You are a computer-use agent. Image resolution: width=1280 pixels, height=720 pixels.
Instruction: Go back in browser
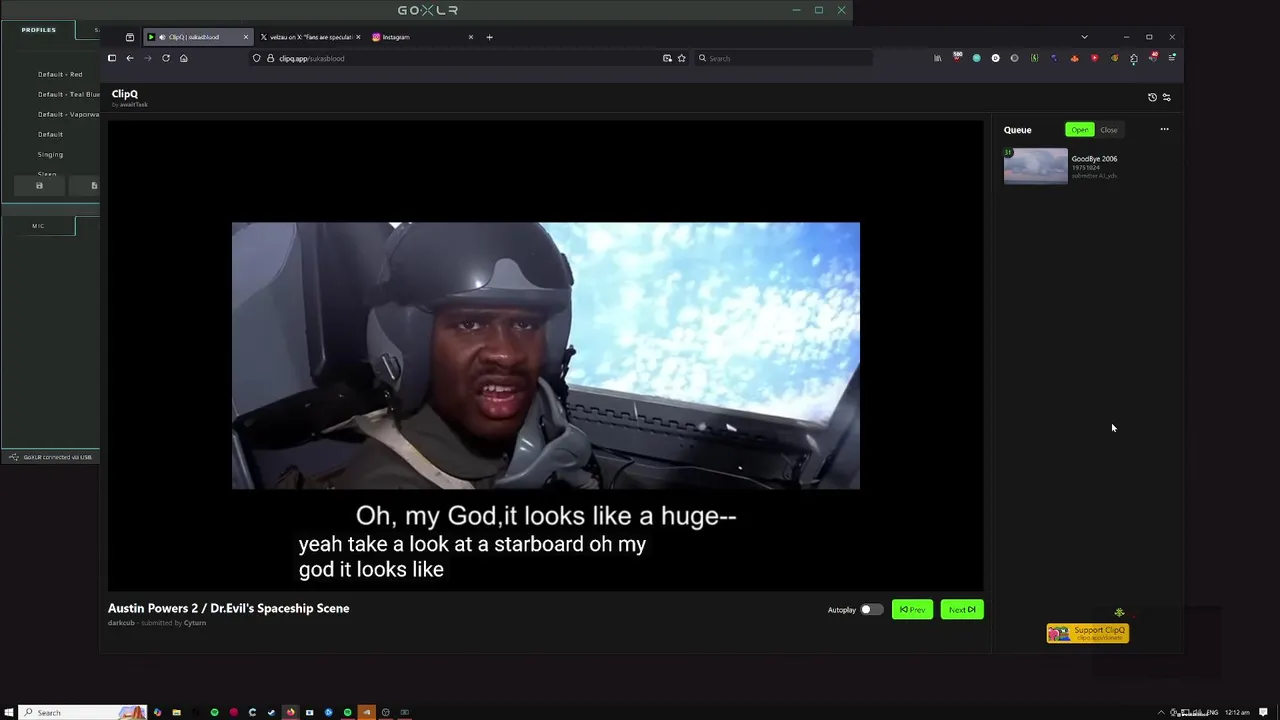point(130,58)
